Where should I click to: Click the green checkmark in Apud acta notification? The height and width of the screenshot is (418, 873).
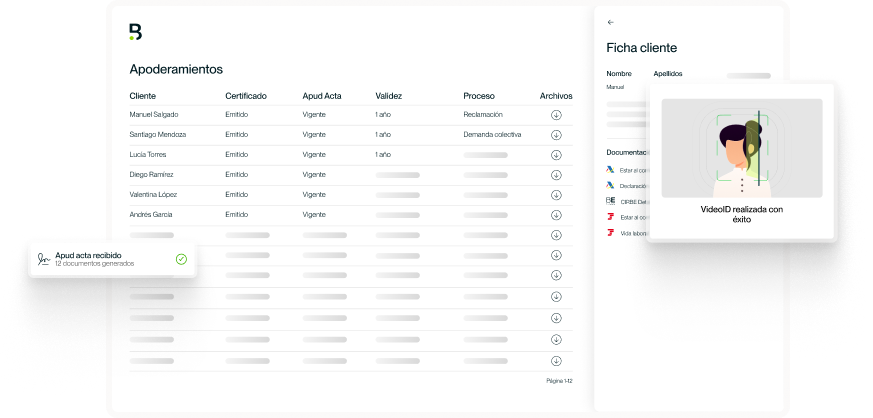181,259
